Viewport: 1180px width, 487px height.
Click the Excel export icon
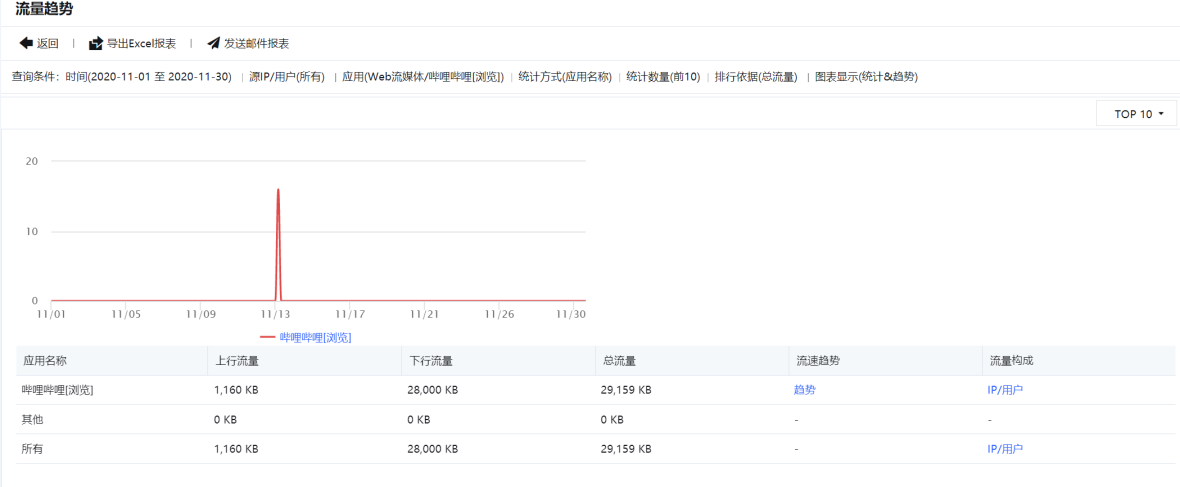(x=96, y=44)
